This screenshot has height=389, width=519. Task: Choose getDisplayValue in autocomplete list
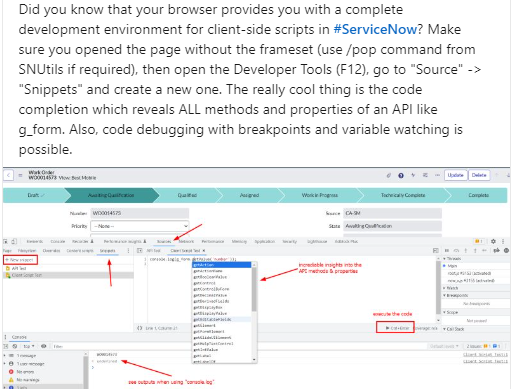(222, 313)
